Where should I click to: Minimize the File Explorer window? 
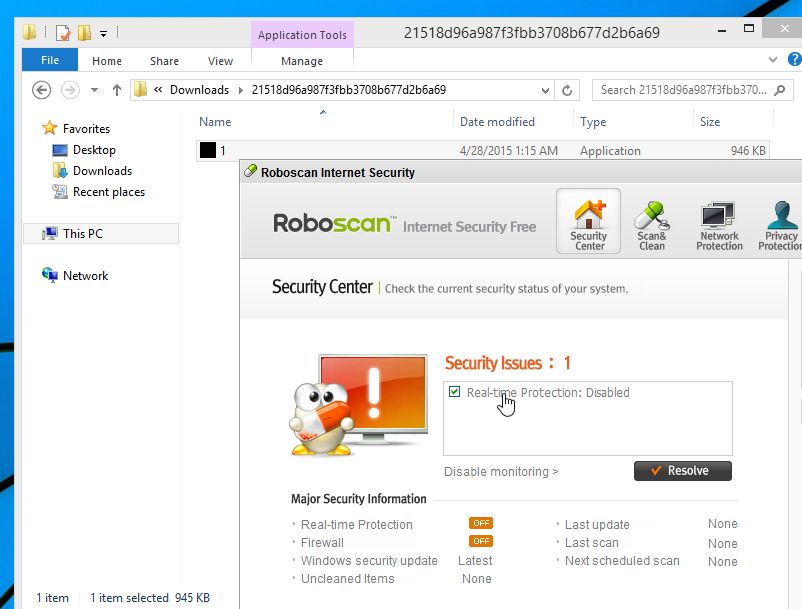(x=722, y=30)
